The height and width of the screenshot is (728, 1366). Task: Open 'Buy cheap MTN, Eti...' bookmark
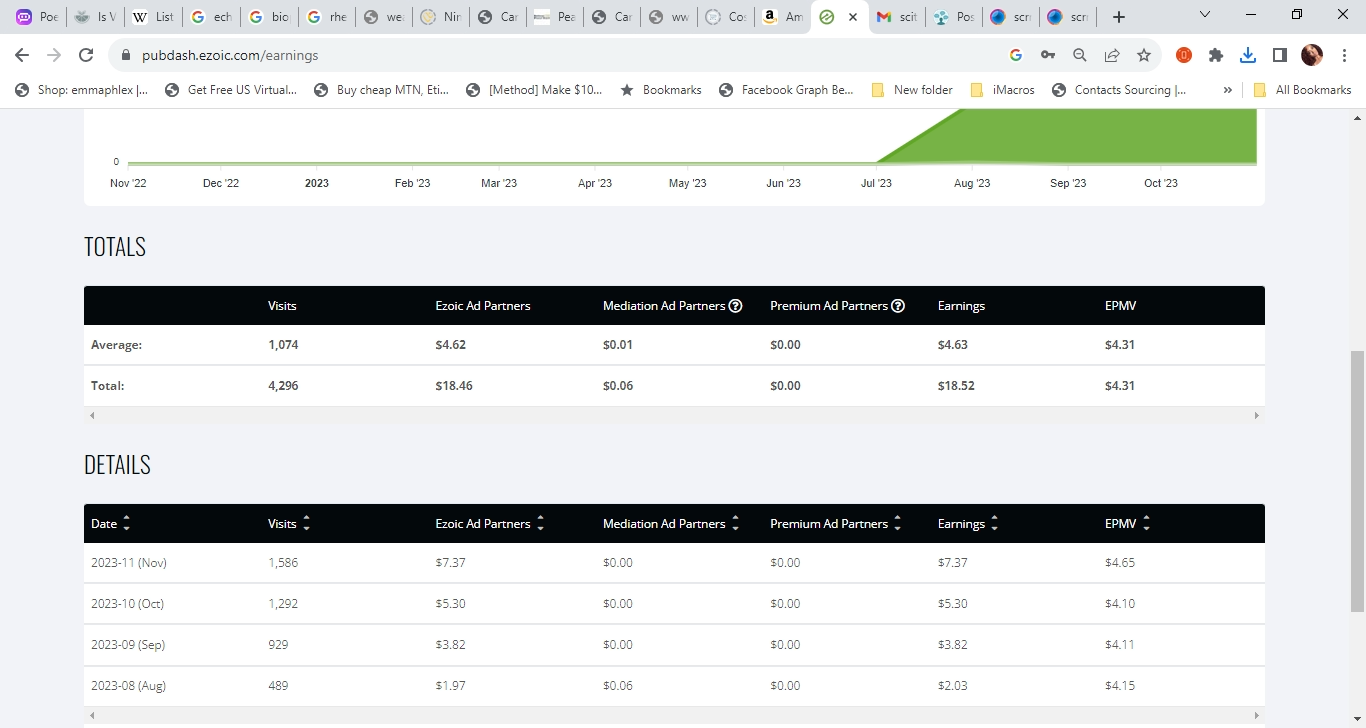click(381, 90)
